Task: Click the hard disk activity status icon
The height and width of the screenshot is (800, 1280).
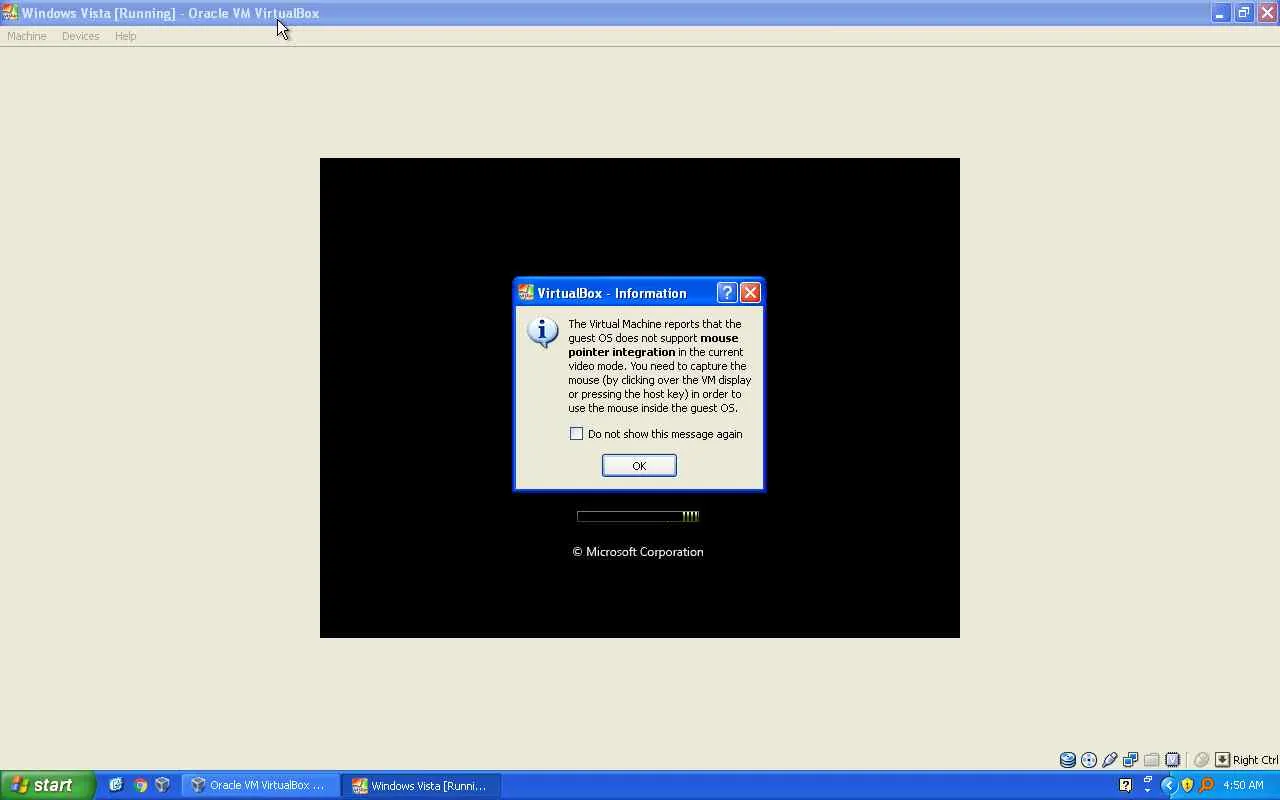Action: click(1068, 760)
